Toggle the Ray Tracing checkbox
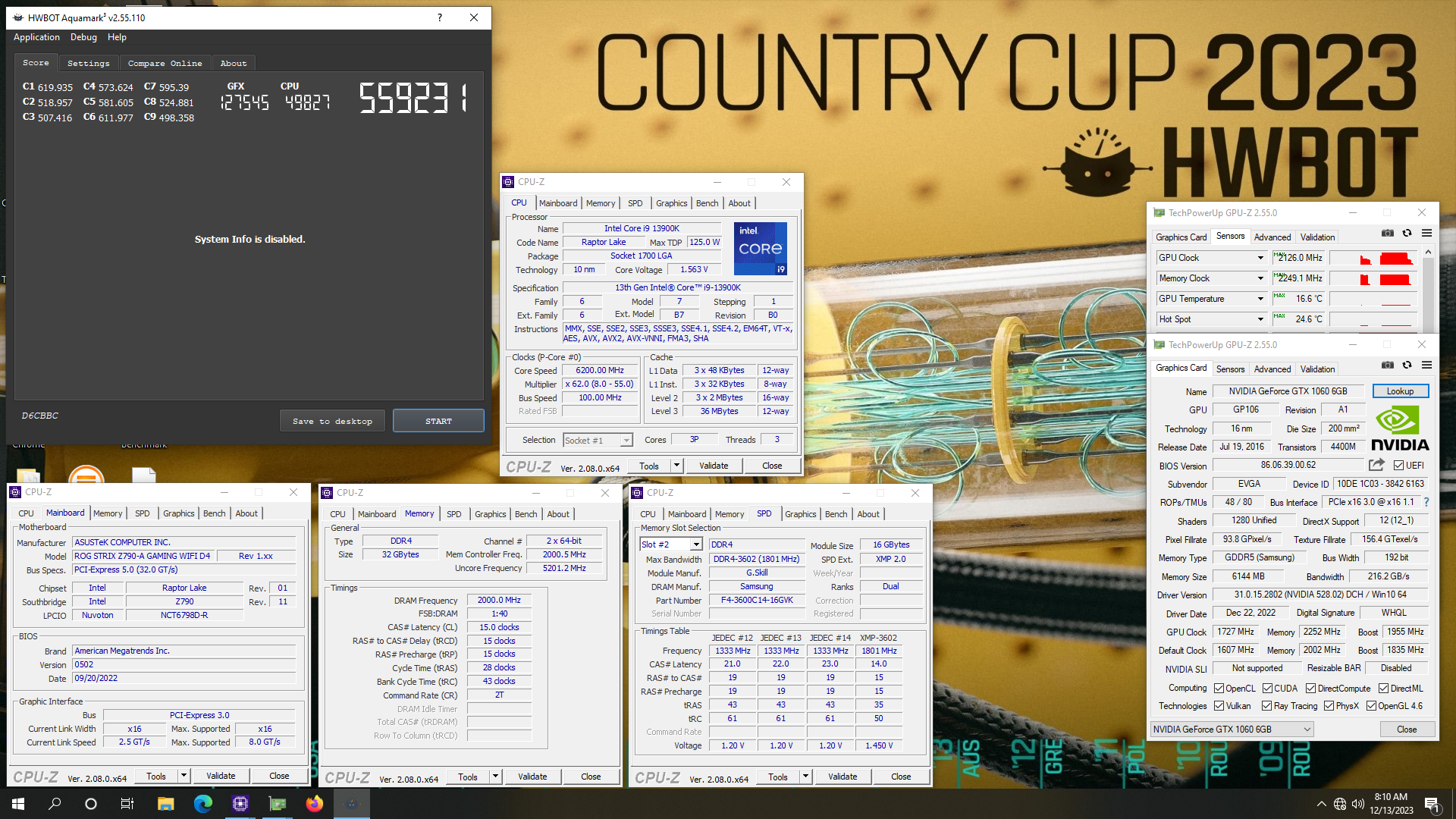 pyautogui.click(x=1266, y=706)
